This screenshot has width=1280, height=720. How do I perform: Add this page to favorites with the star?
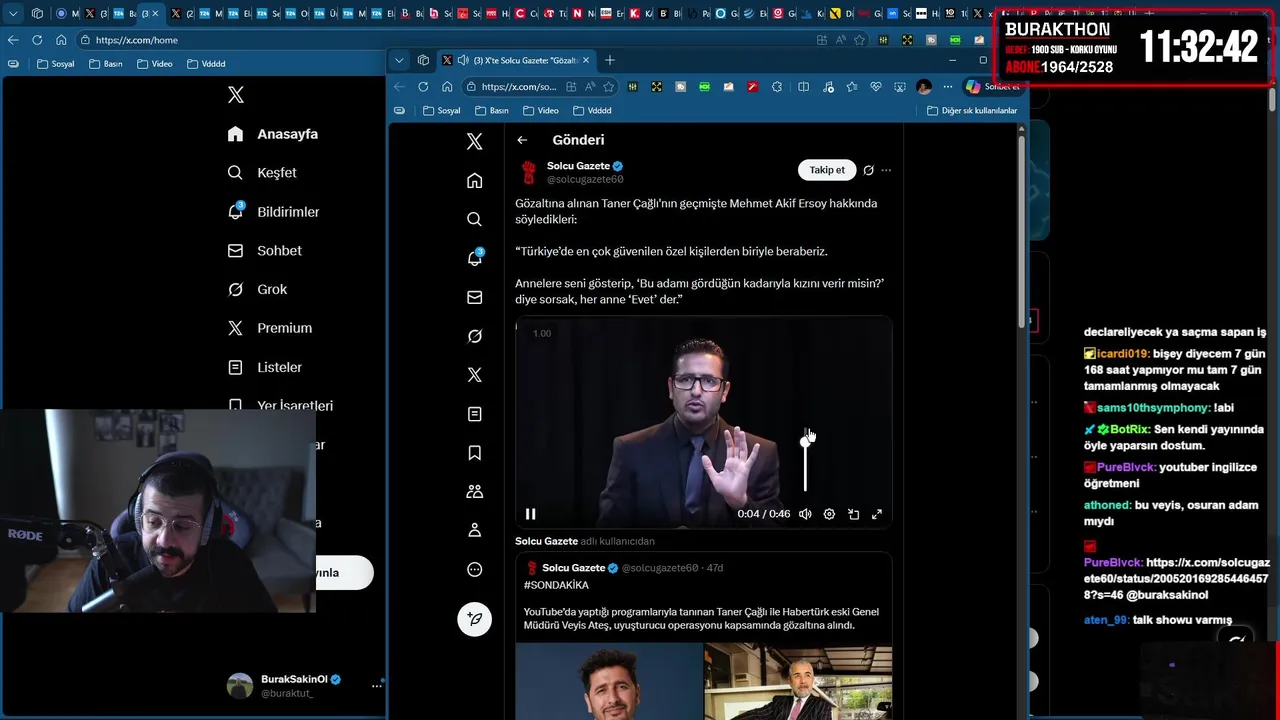click(608, 87)
